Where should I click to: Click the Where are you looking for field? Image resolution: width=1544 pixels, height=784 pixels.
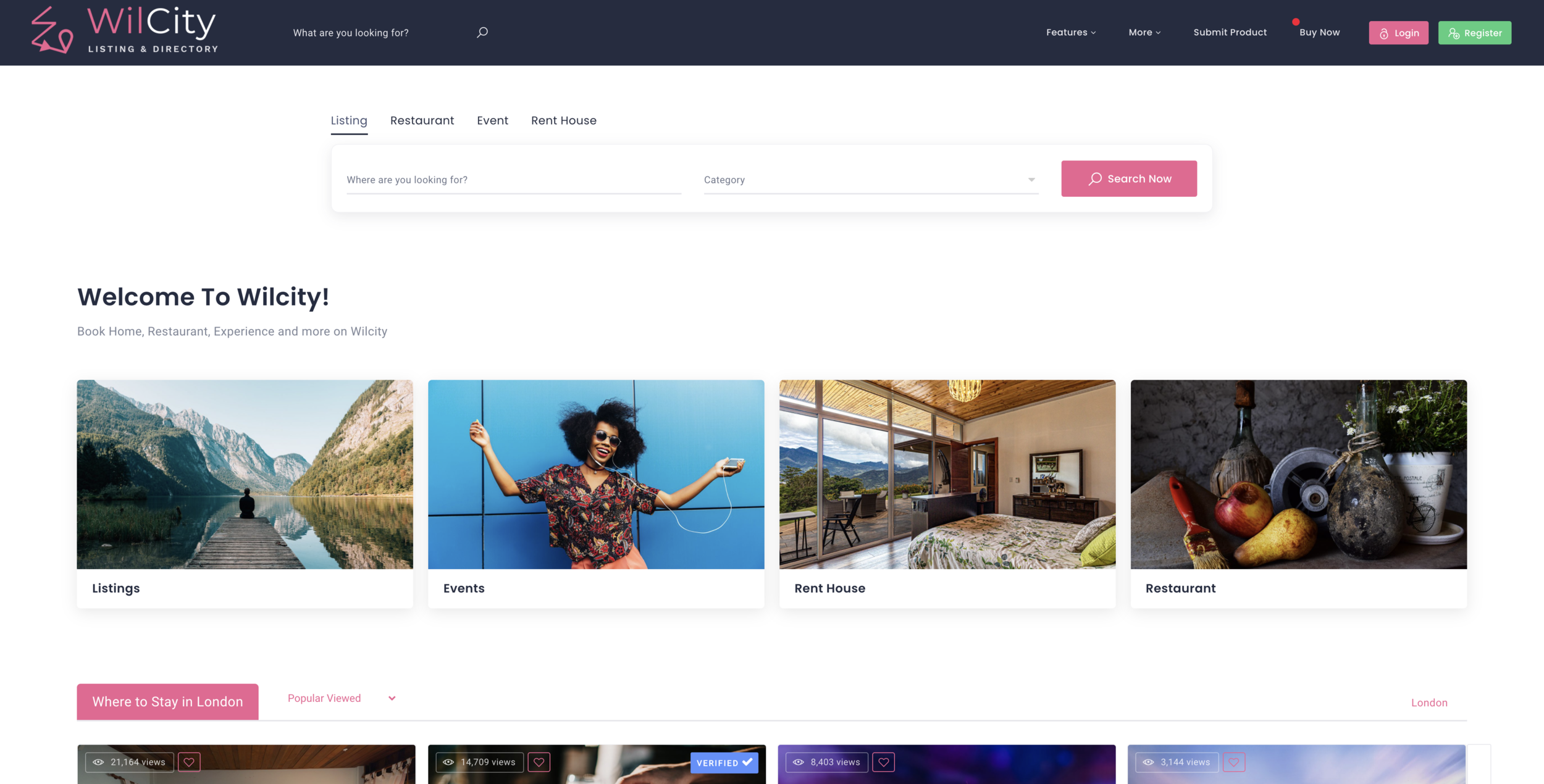(513, 180)
